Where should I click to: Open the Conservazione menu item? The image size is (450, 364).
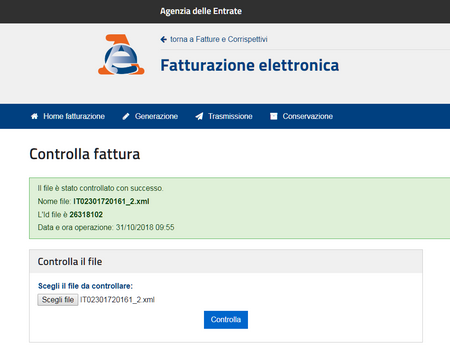(x=301, y=116)
